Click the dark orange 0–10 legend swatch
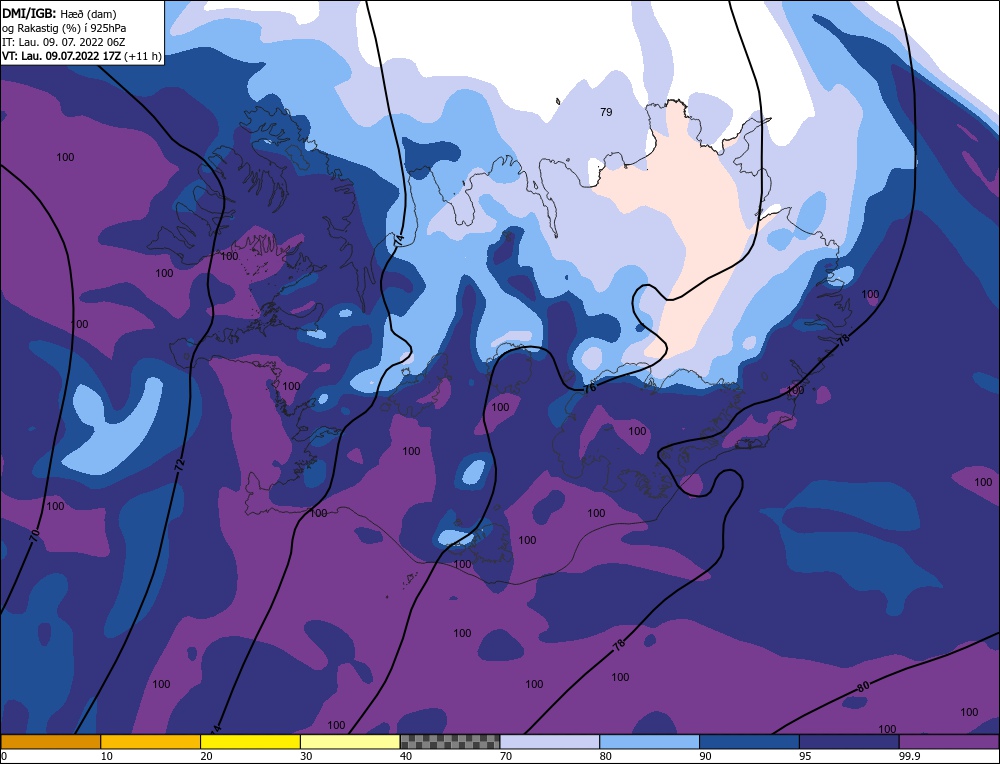 coord(50,742)
